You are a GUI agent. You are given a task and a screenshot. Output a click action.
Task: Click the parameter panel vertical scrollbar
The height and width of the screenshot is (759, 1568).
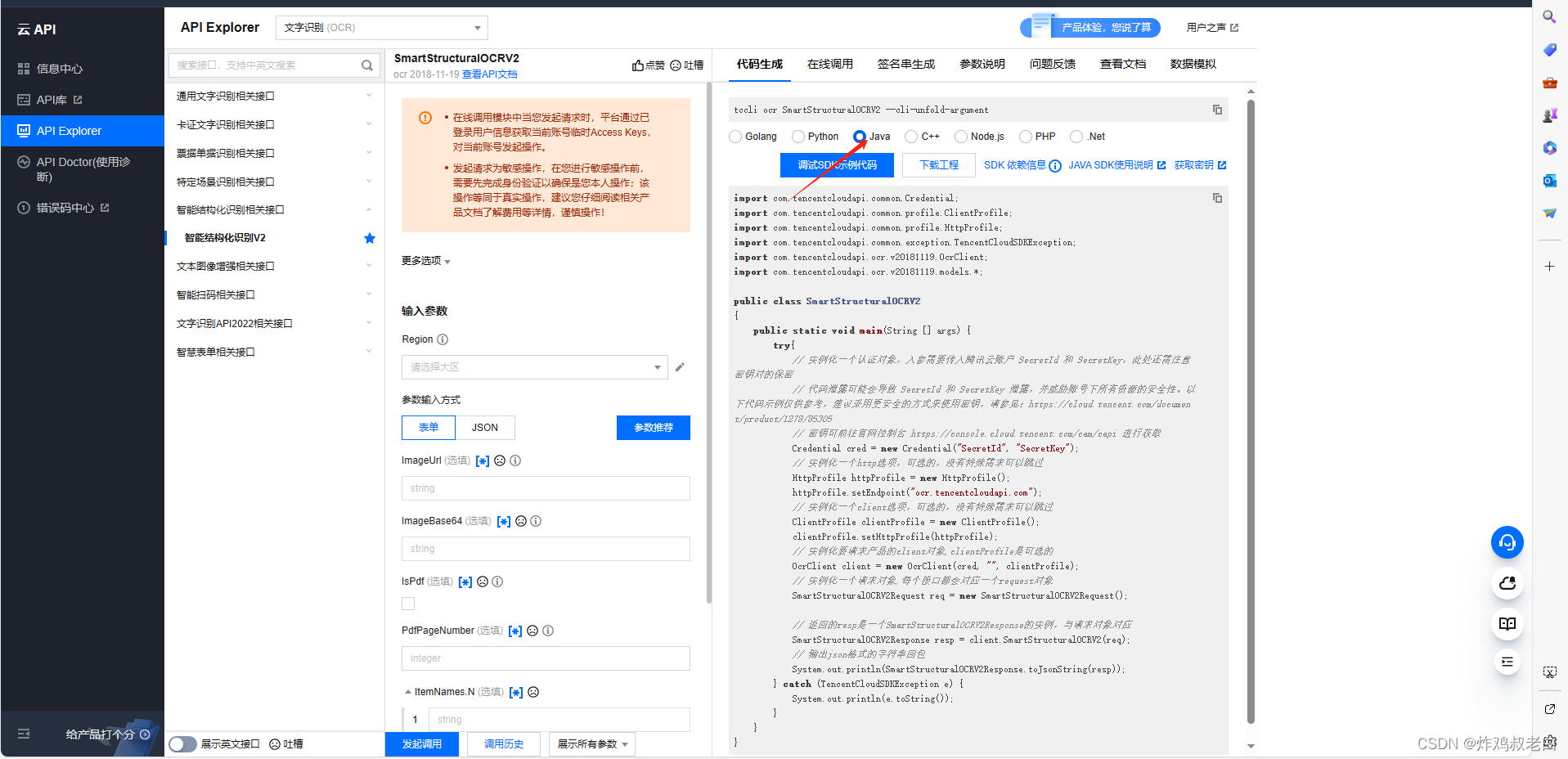(709, 344)
